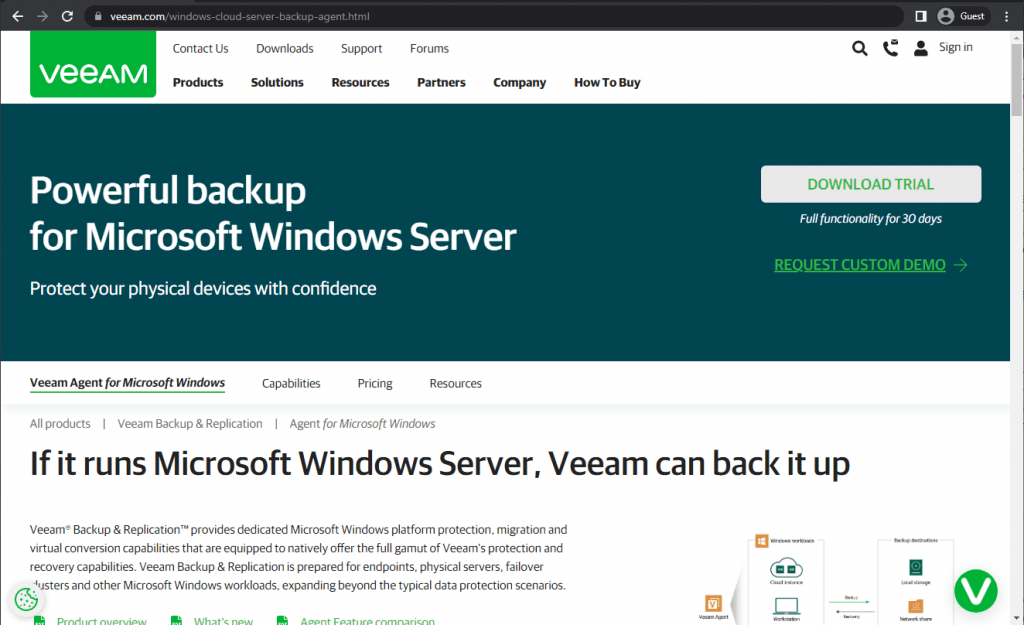
Task: Open the site search magnifier icon
Action: coord(859,48)
